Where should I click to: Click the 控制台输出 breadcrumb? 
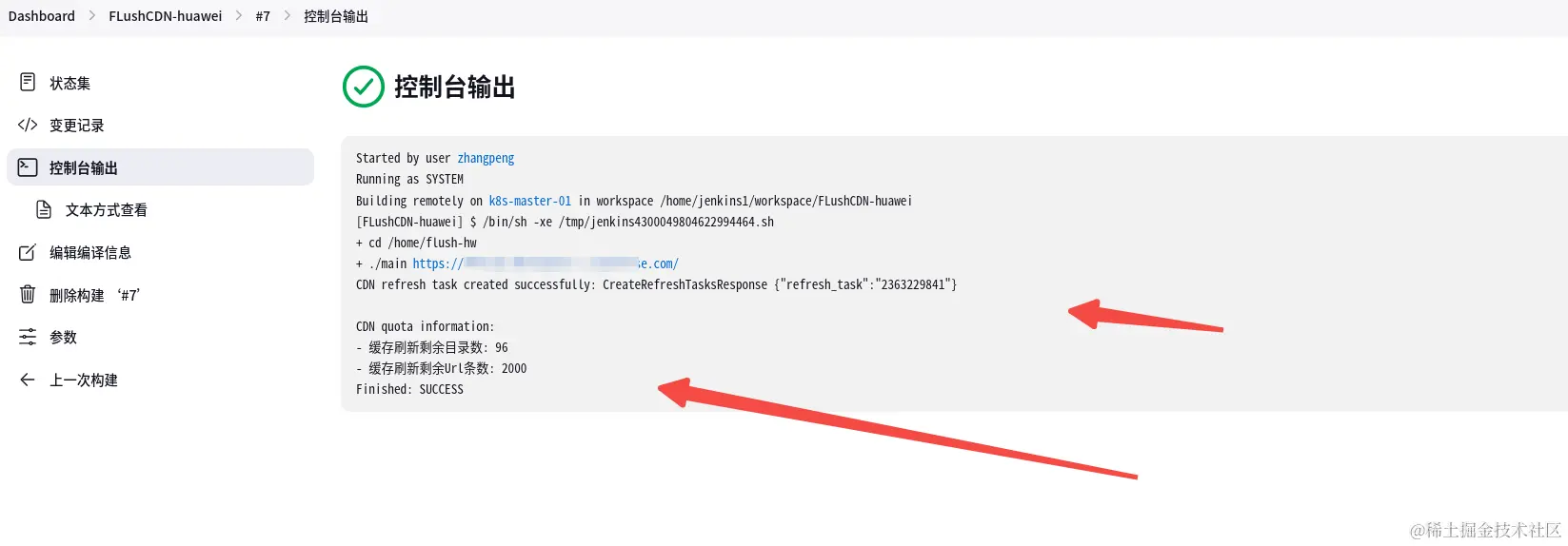(336, 16)
